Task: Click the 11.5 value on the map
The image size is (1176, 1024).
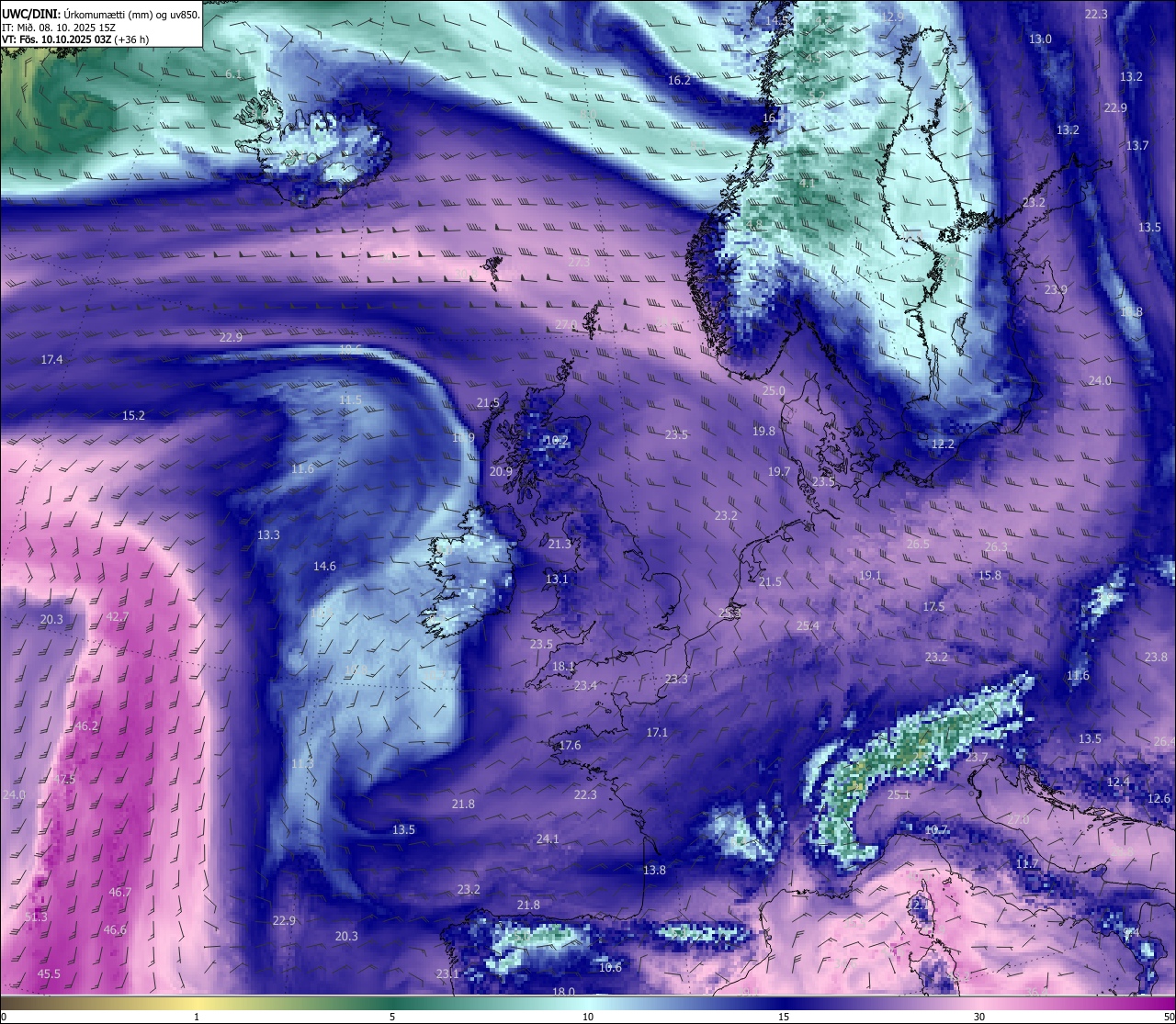Action: click(x=350, y=399)
